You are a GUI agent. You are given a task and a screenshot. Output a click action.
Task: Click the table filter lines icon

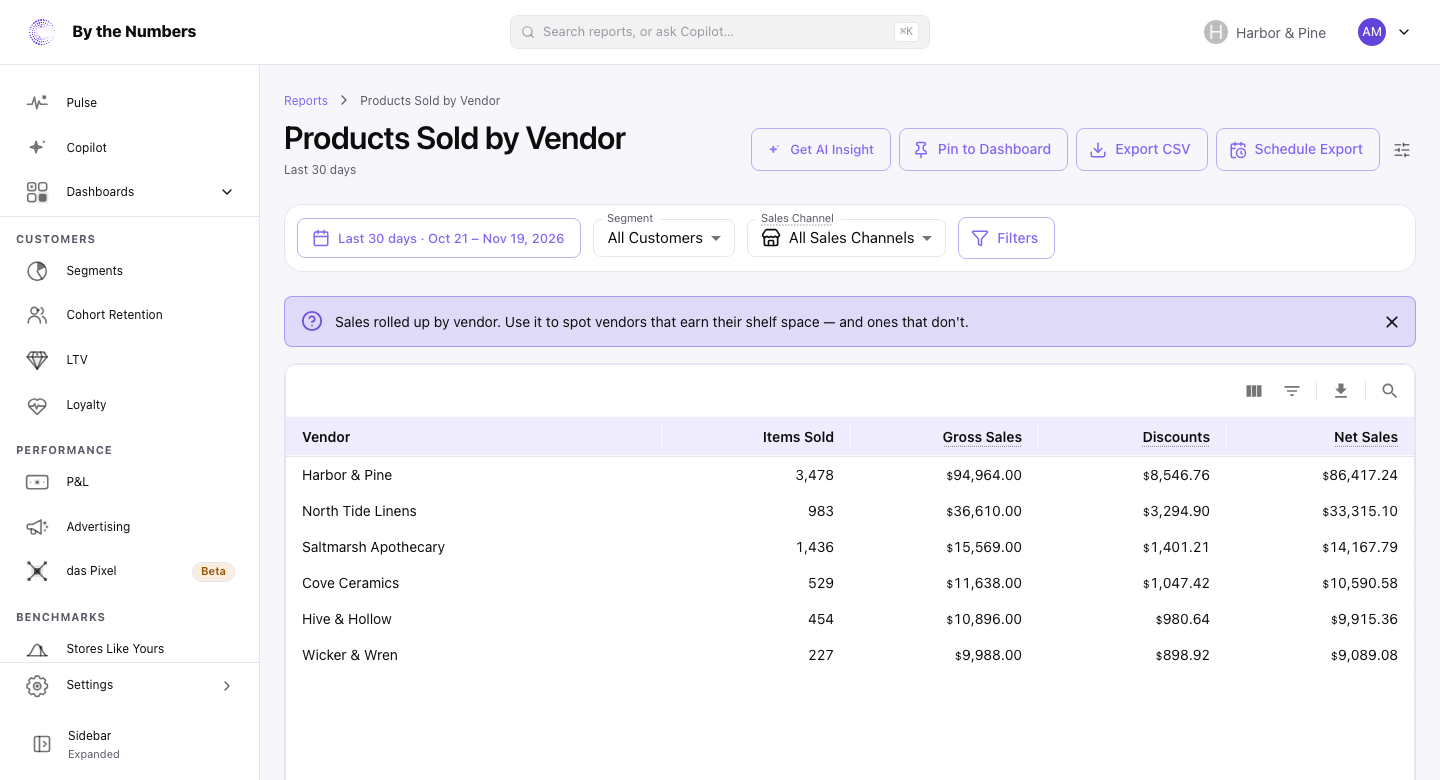click(1292, 391)
